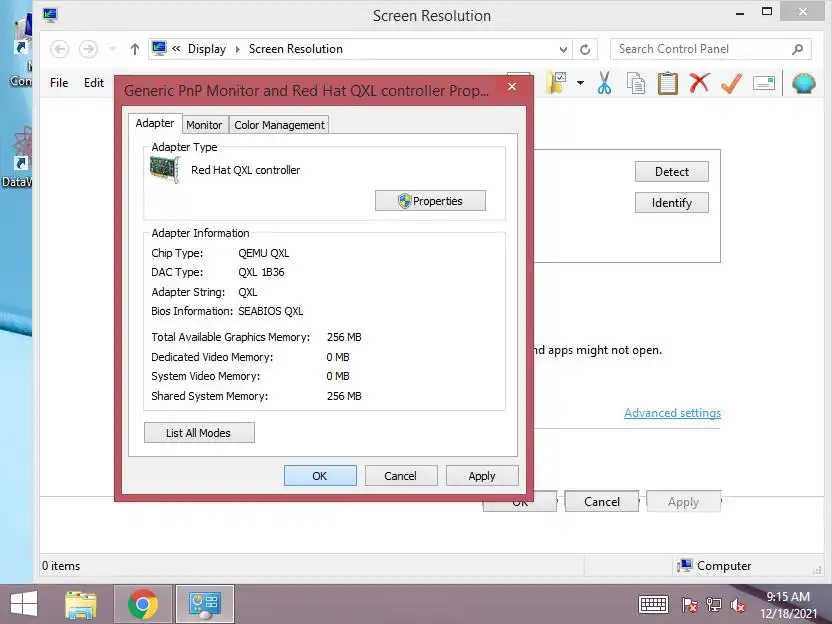Click the Identify button
Screen dimensions: 832x624
tap(672, 203)
